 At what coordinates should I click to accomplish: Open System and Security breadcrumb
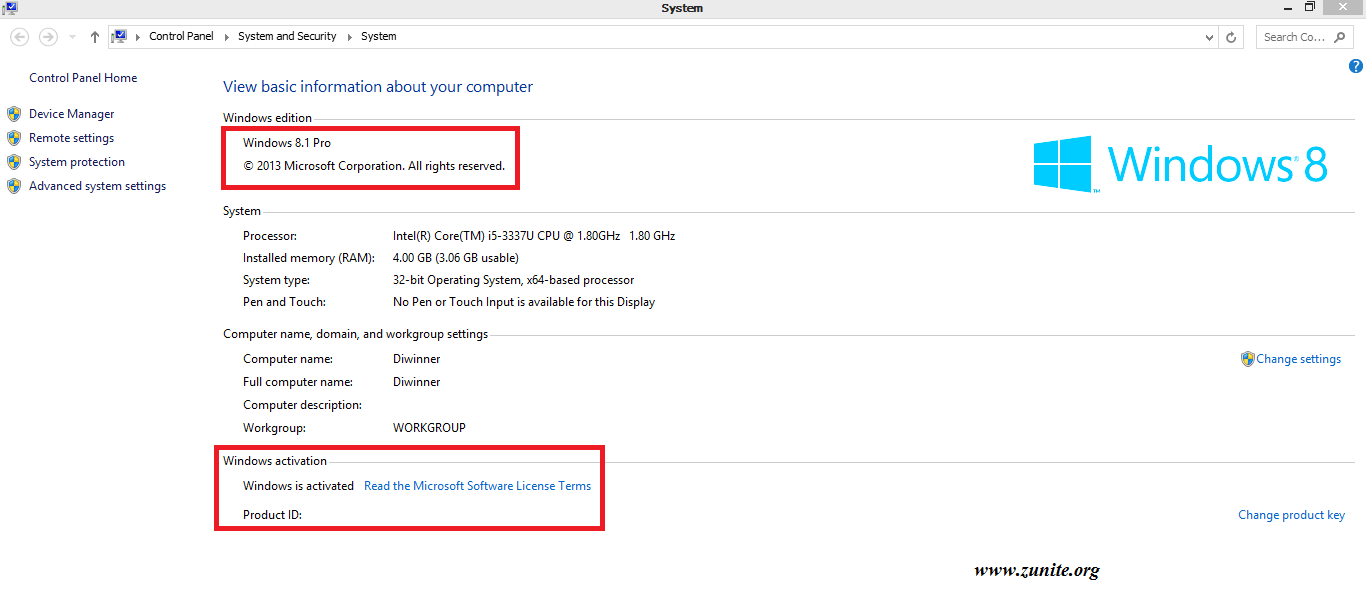287,36
